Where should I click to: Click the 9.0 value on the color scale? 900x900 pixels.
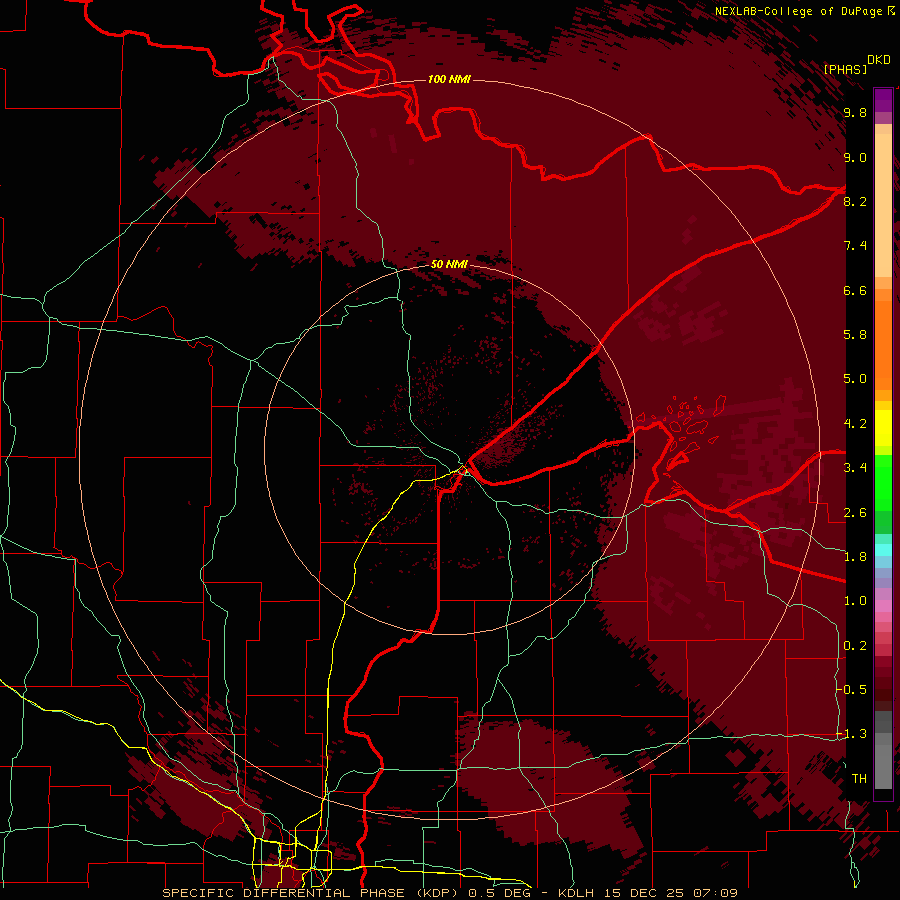click(x=855, y=157)
